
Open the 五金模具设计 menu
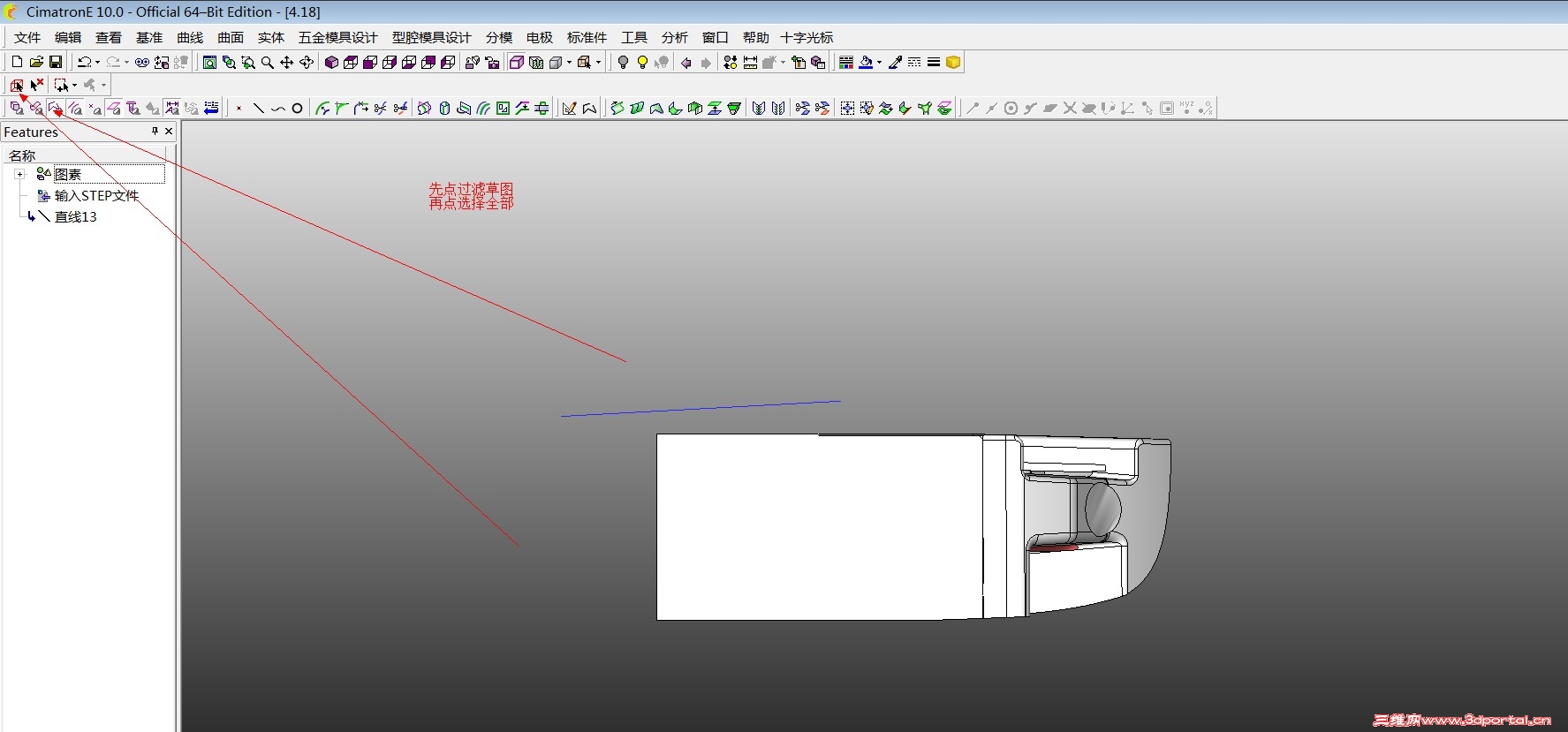pyautogui.click(x=337, y=37)
